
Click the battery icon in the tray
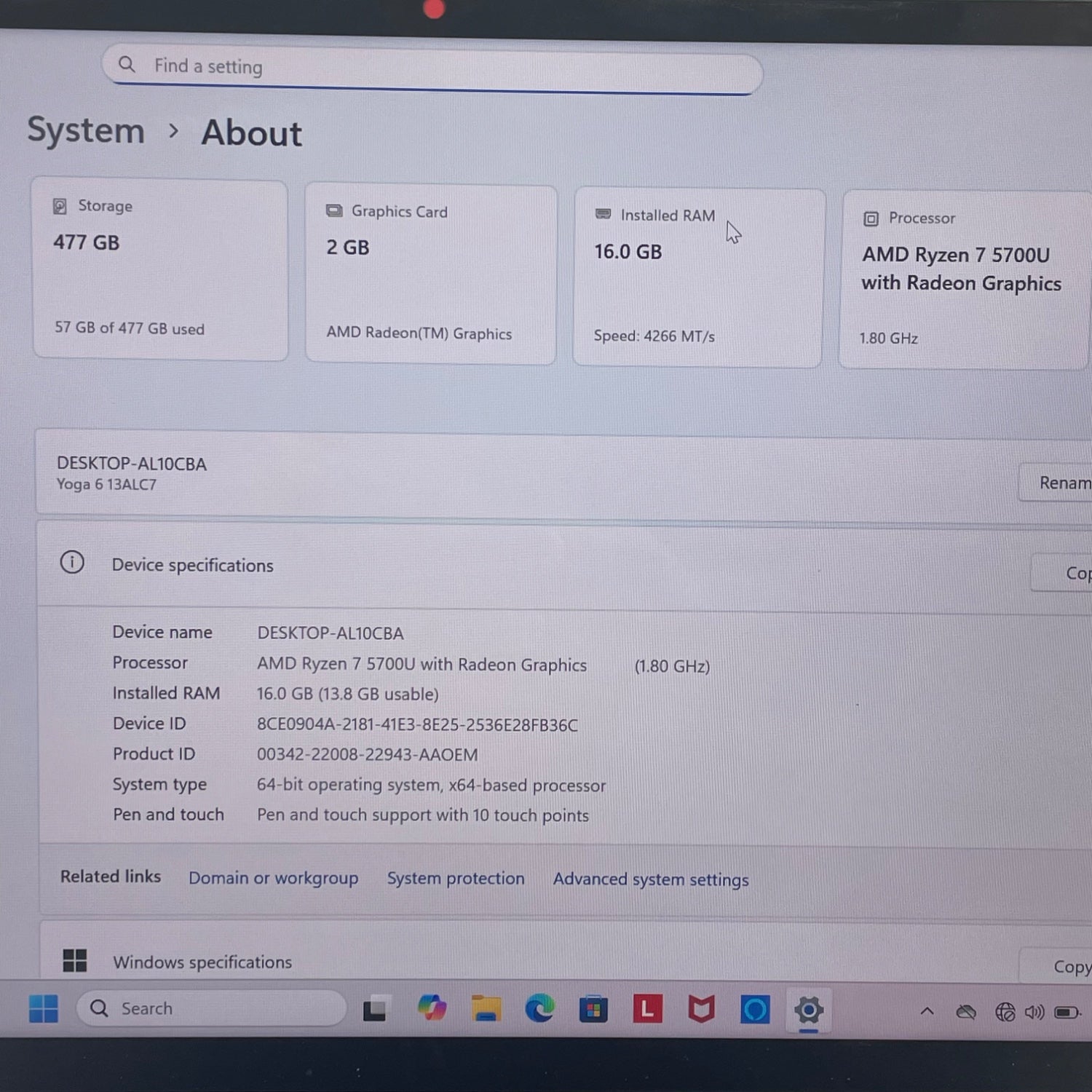[1068, 1012]
